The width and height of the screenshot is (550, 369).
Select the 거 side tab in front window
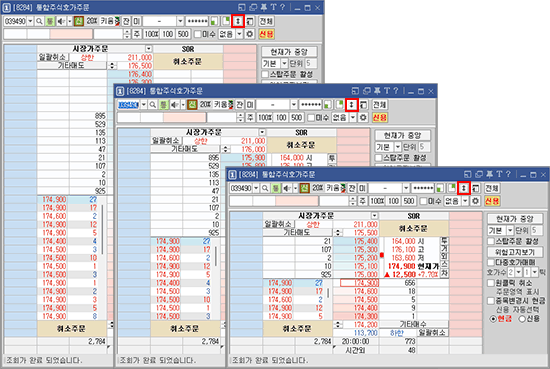tap(444, 249)
